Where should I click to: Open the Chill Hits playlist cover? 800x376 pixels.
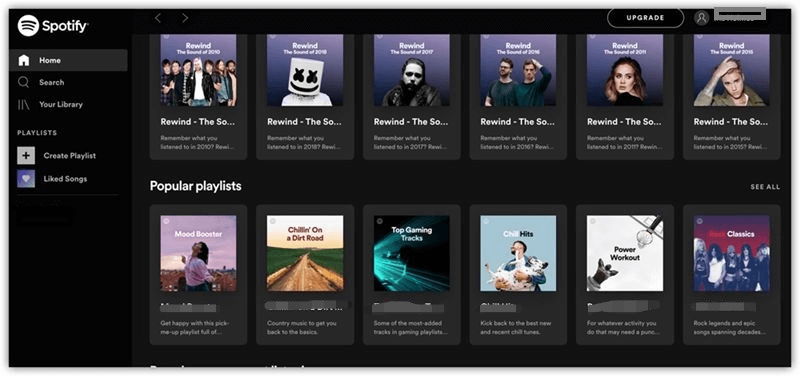518,253
